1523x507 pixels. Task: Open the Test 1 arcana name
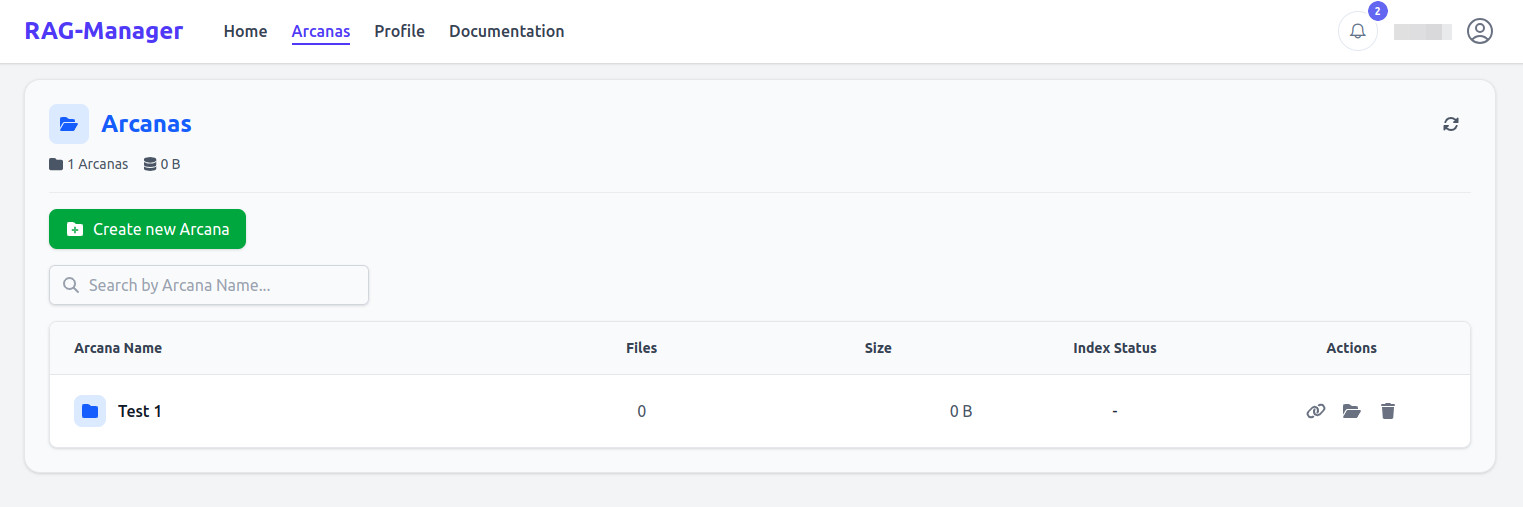point(140,411)
